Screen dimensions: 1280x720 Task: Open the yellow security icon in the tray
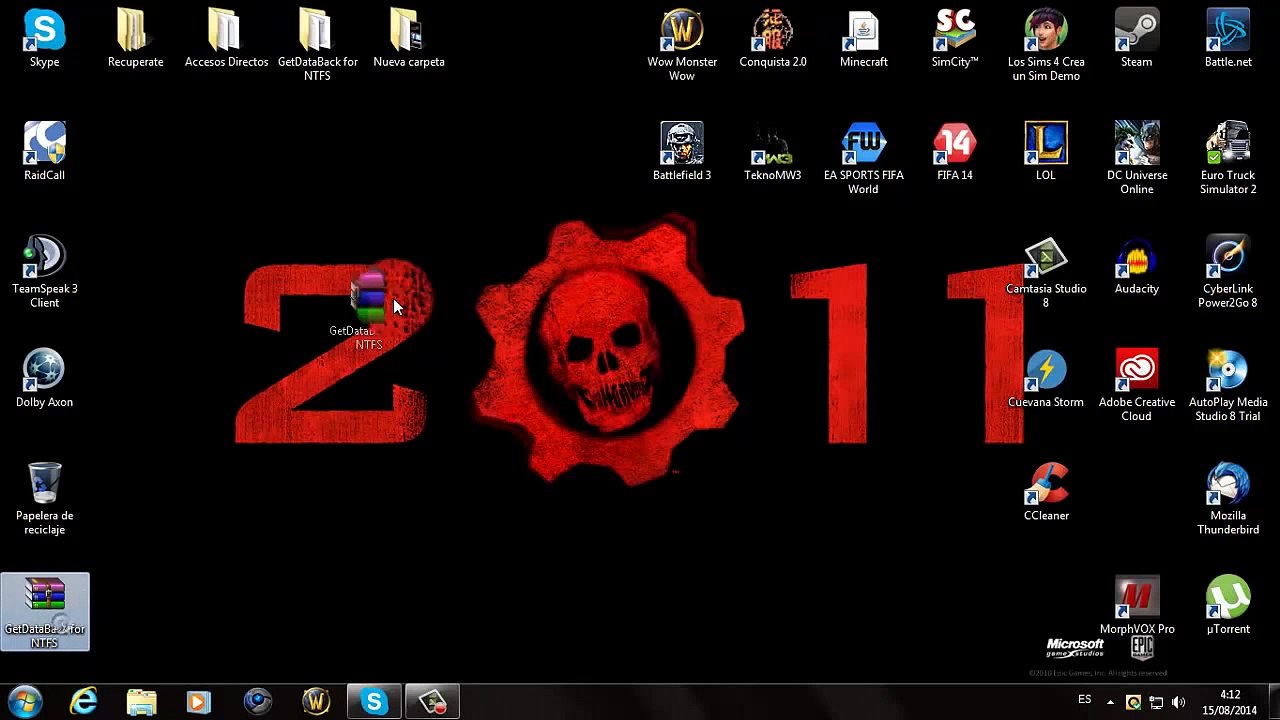tap(1133, 703)
